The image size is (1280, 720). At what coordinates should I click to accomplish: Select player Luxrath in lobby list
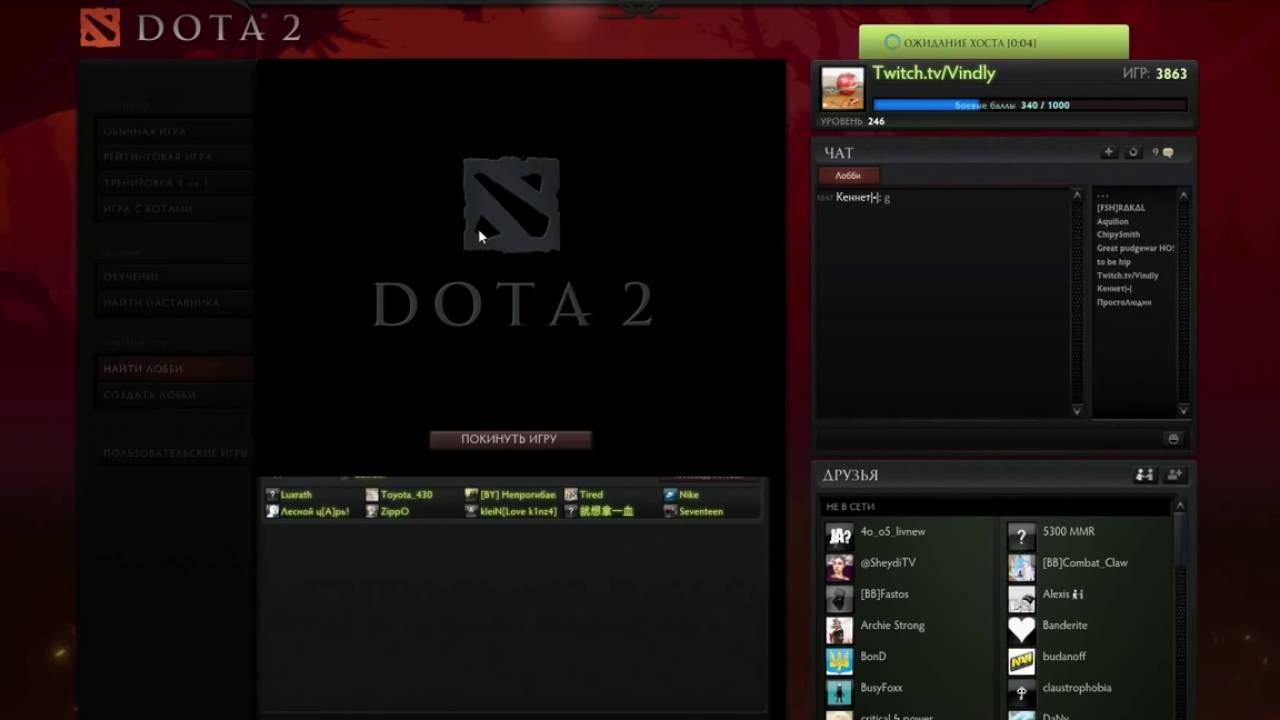click(296, 495)
